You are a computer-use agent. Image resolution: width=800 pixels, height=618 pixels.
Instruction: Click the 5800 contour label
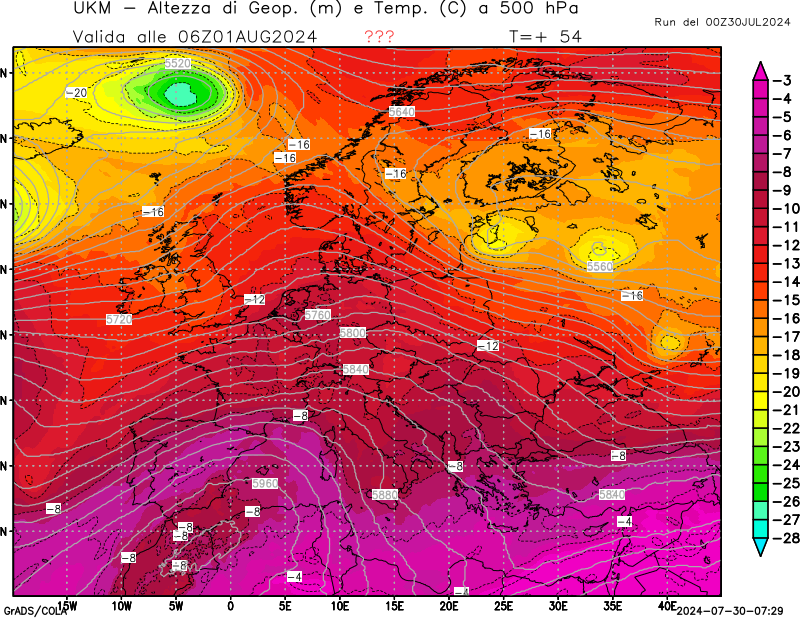[x=353, y=332]
